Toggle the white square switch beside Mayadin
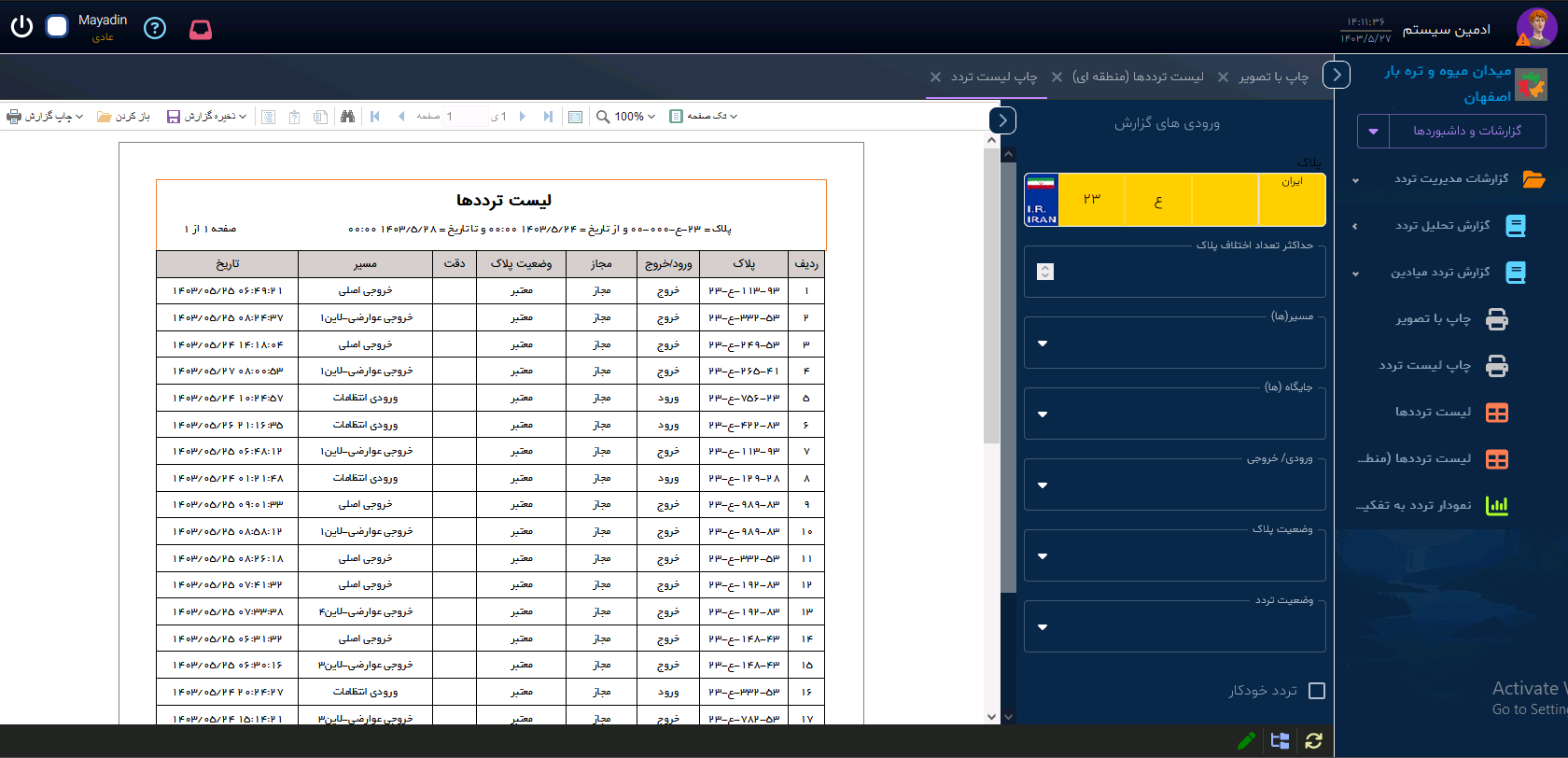The width and height of the screenshot is (1568, 758). pyautogui.click(x=57, y=27)
